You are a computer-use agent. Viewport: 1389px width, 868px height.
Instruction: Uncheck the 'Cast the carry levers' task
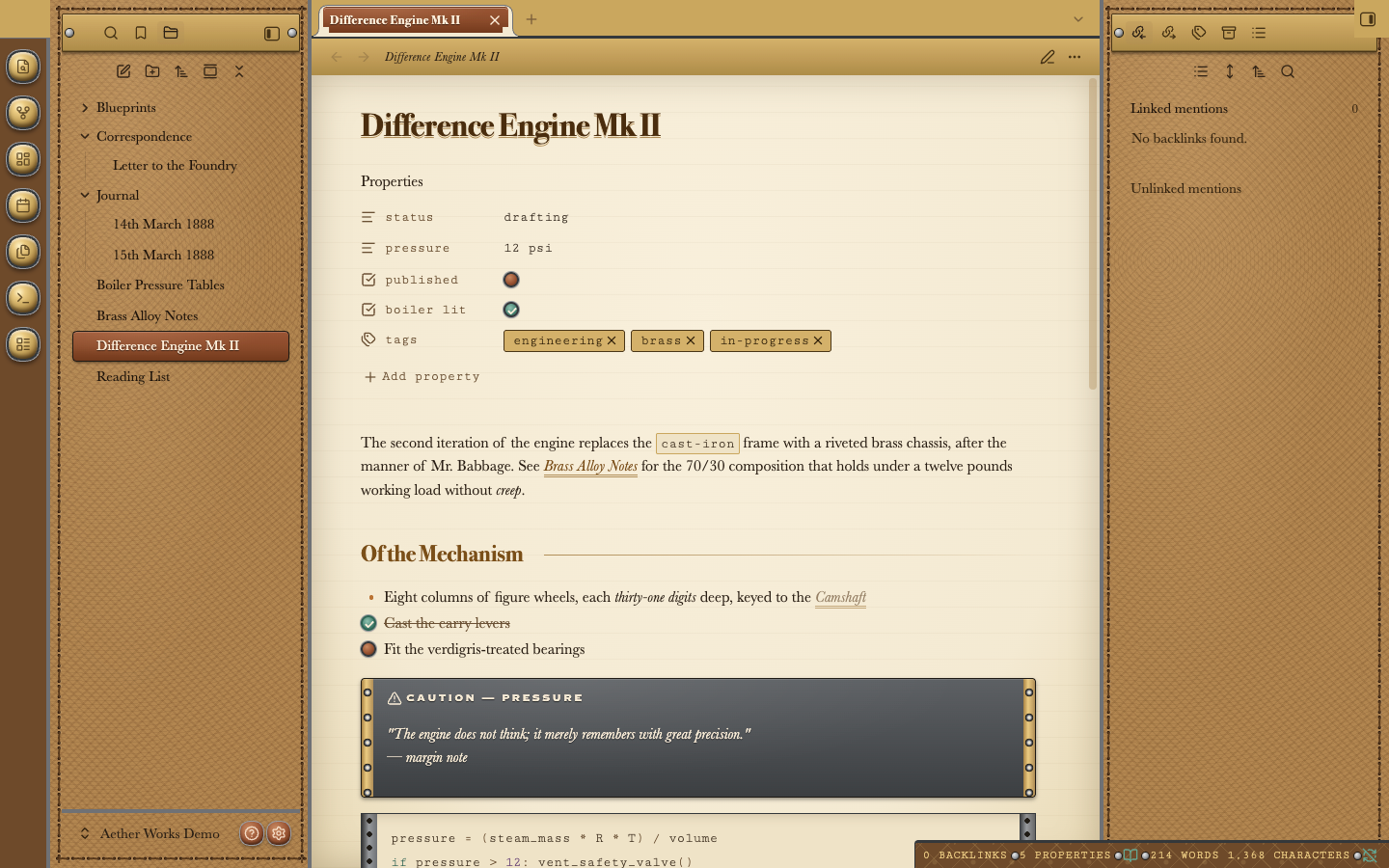click(368, 623)
